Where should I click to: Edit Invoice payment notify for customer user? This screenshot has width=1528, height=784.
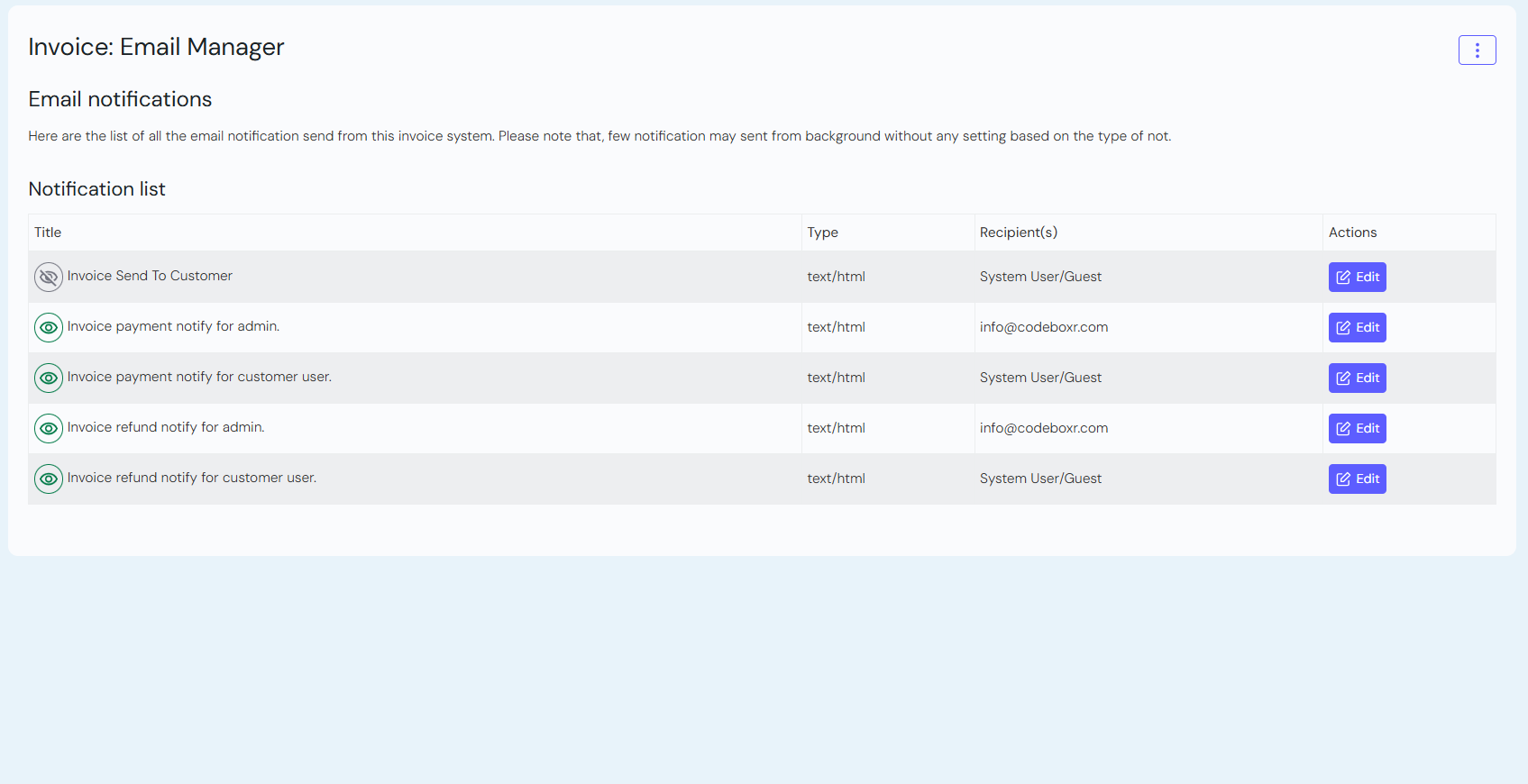click(x=1357, y=378)
